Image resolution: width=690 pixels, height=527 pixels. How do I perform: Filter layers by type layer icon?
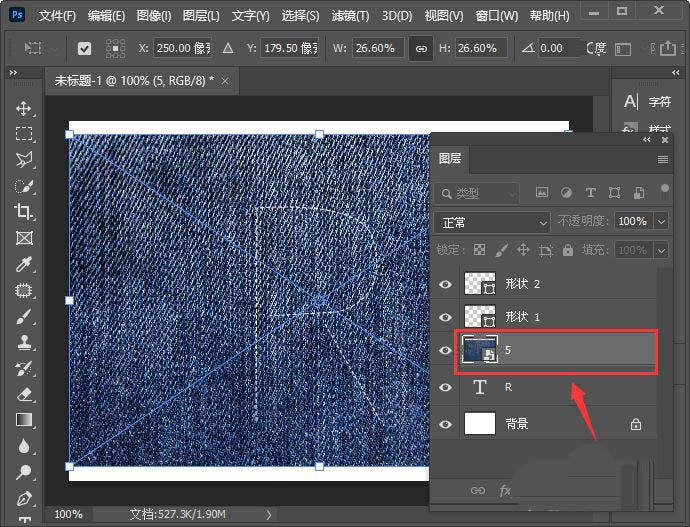pos(591,192)
